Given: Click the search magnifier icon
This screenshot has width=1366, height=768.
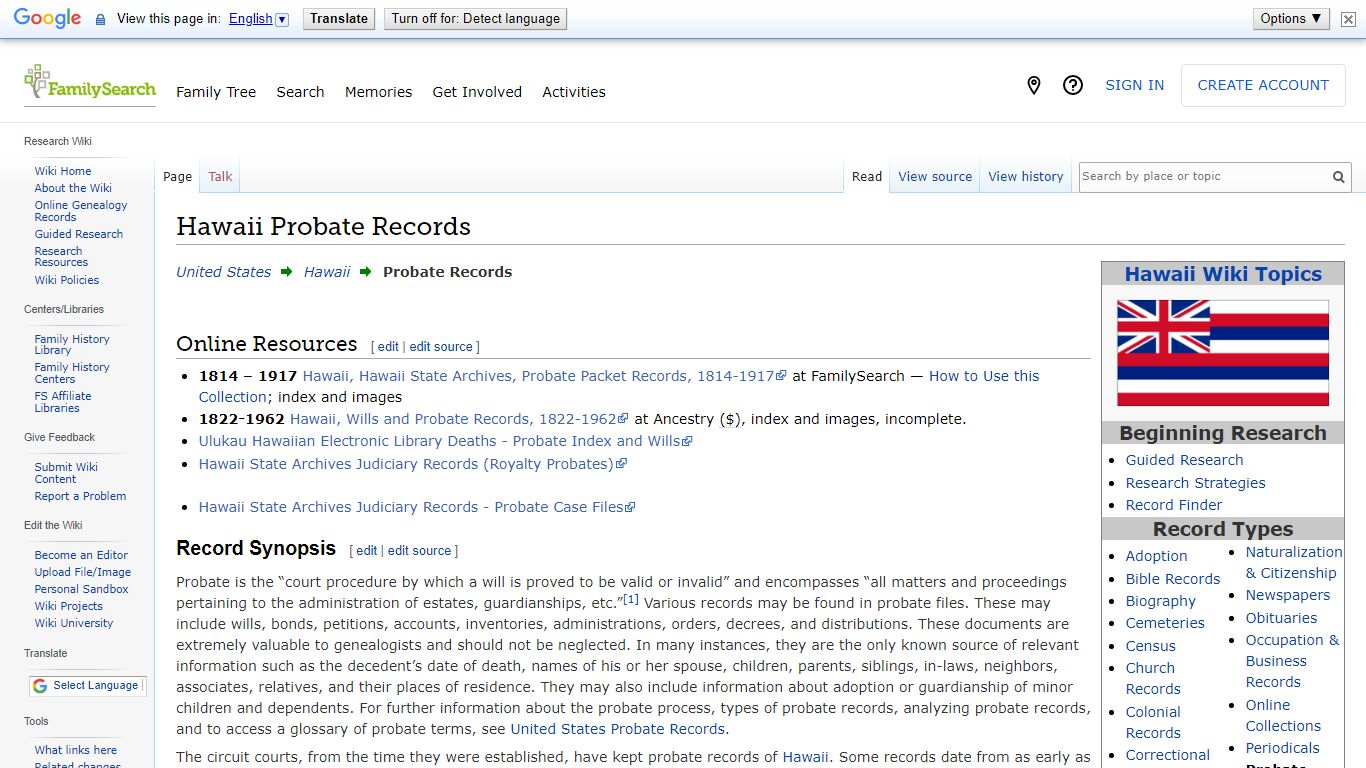Looking at the screenshot, I should [x=1338, y=177].
